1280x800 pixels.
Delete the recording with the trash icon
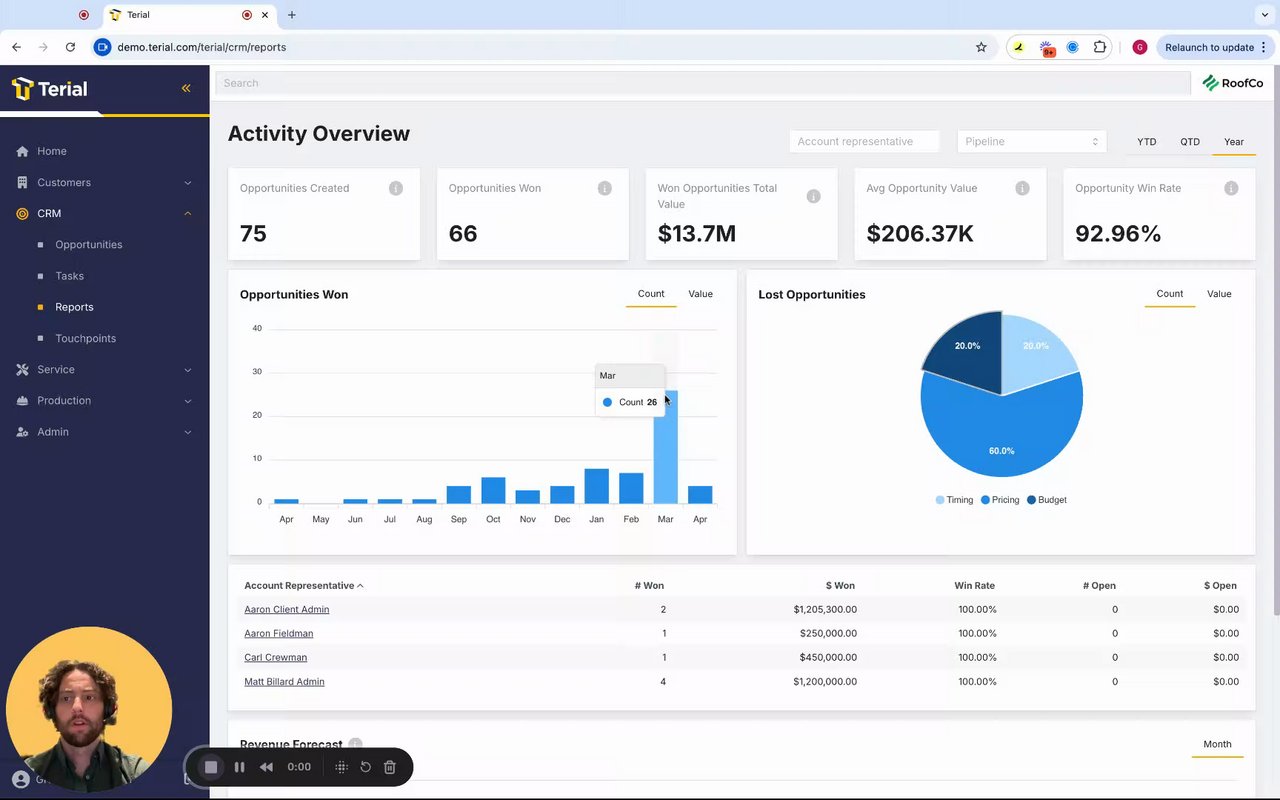click(x=390, y=767)
